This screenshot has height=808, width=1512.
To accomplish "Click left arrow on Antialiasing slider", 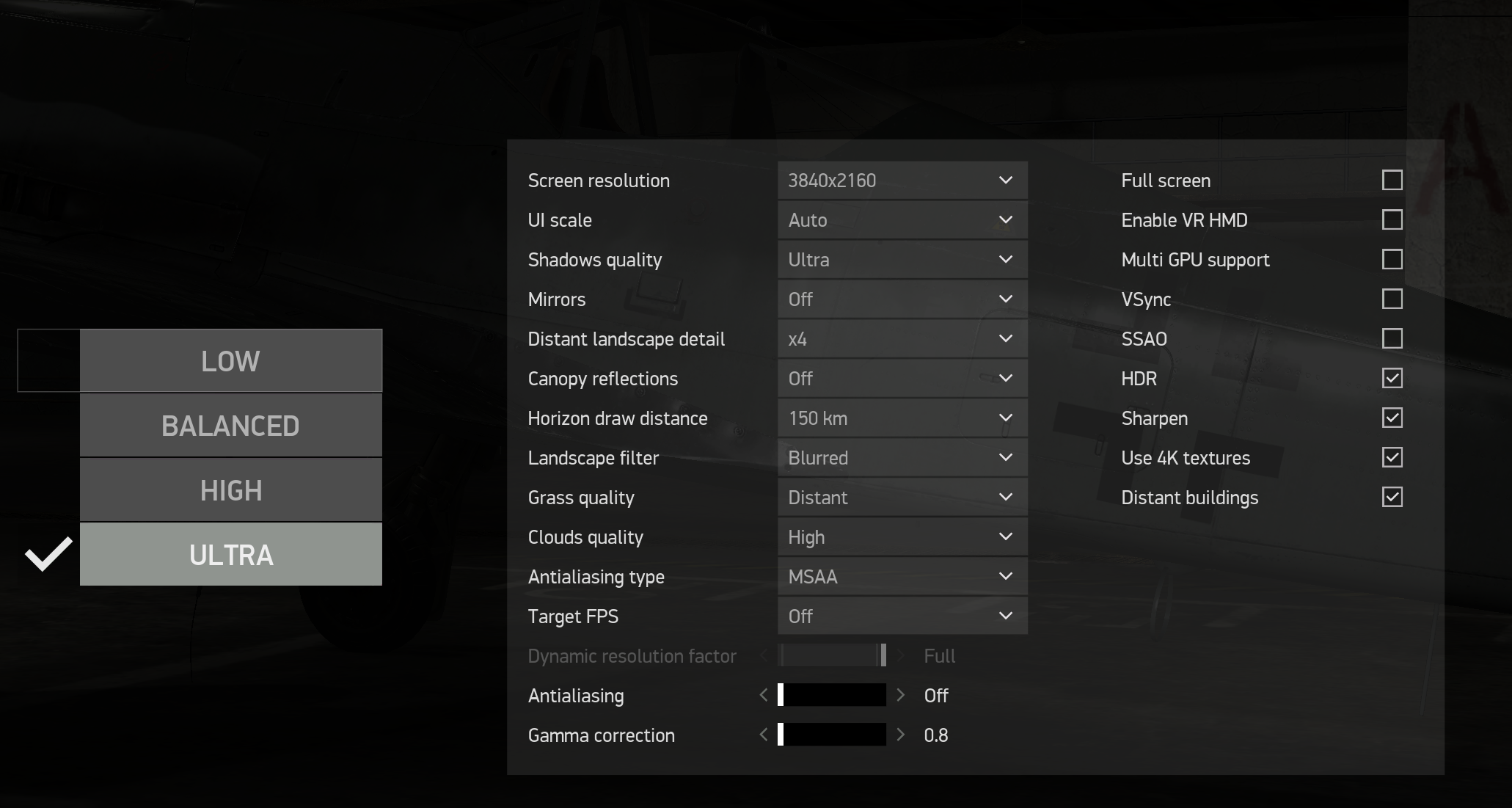I will [x=764, y=695].
